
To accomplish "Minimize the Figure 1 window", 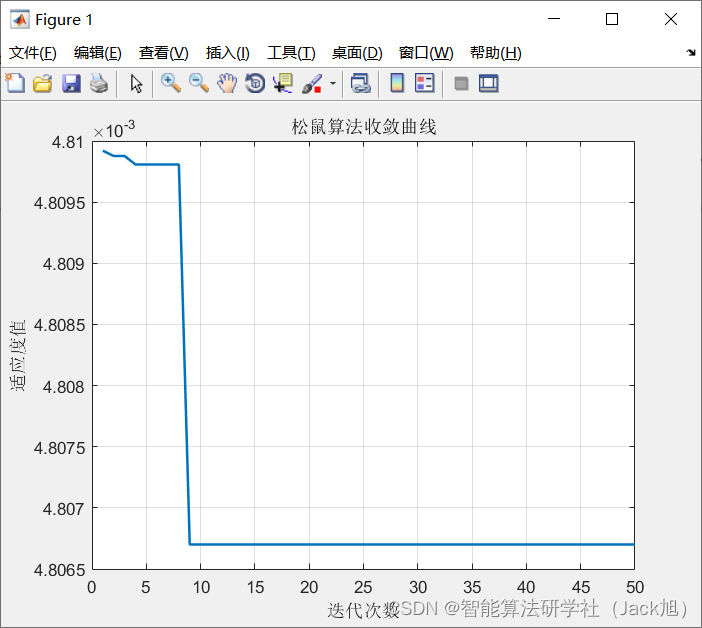I will pyautogui.click(x=554, y=19).
